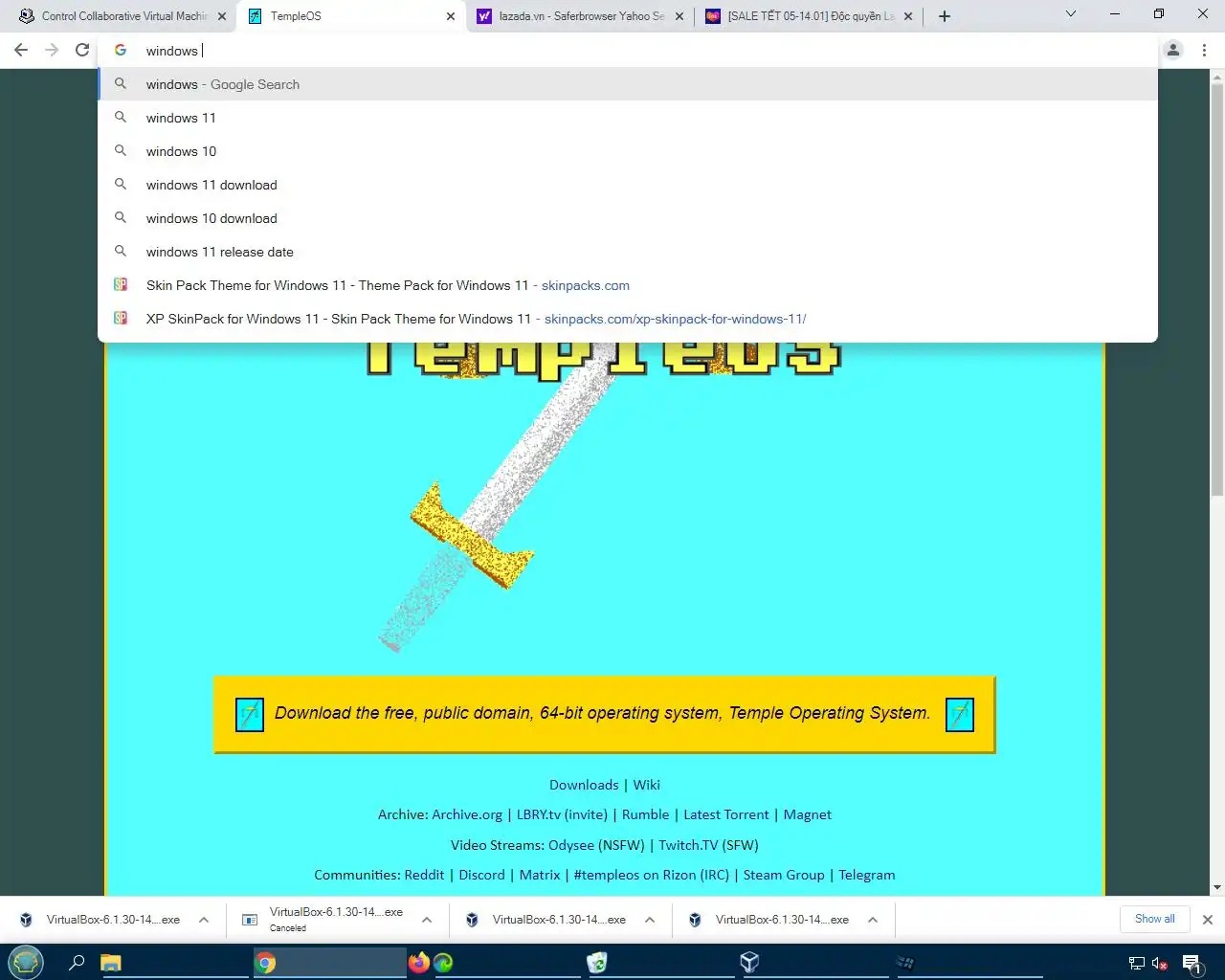Expand options for fourth VirtualBox download
Screen dimensions: 1225x980
[x=873, y=920]
